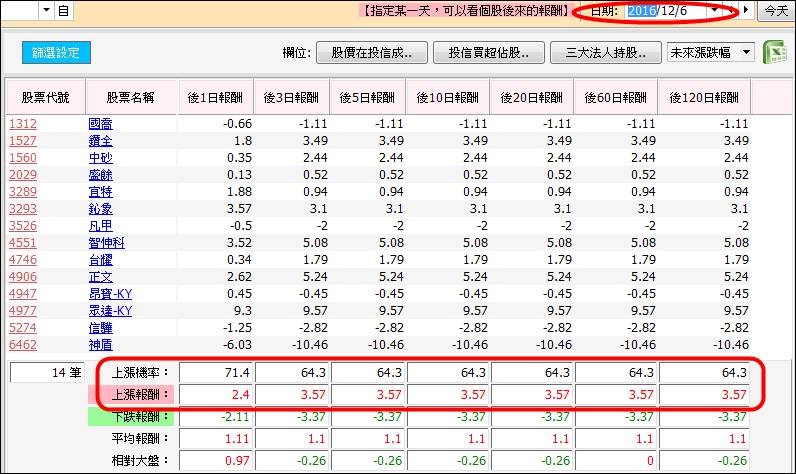Open stock code 4746 link
Image resolution: width=796 pixels, height=474 pixels.
tap(23, 260)
